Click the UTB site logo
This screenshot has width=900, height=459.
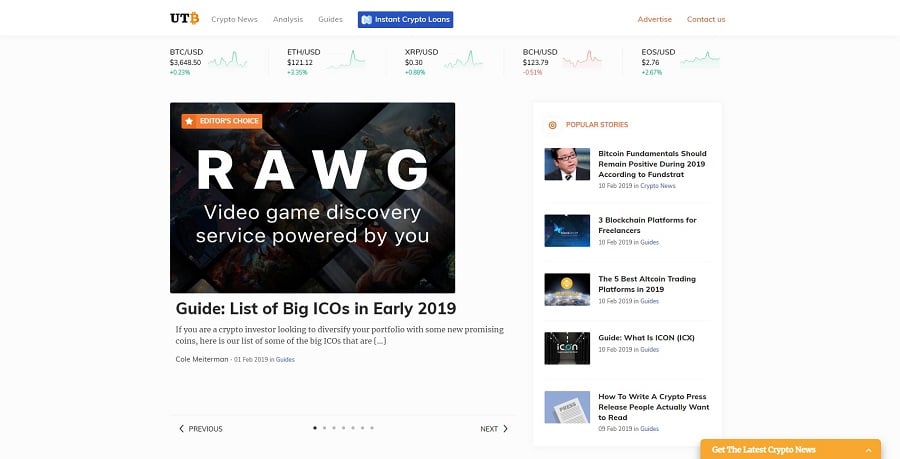184,19
